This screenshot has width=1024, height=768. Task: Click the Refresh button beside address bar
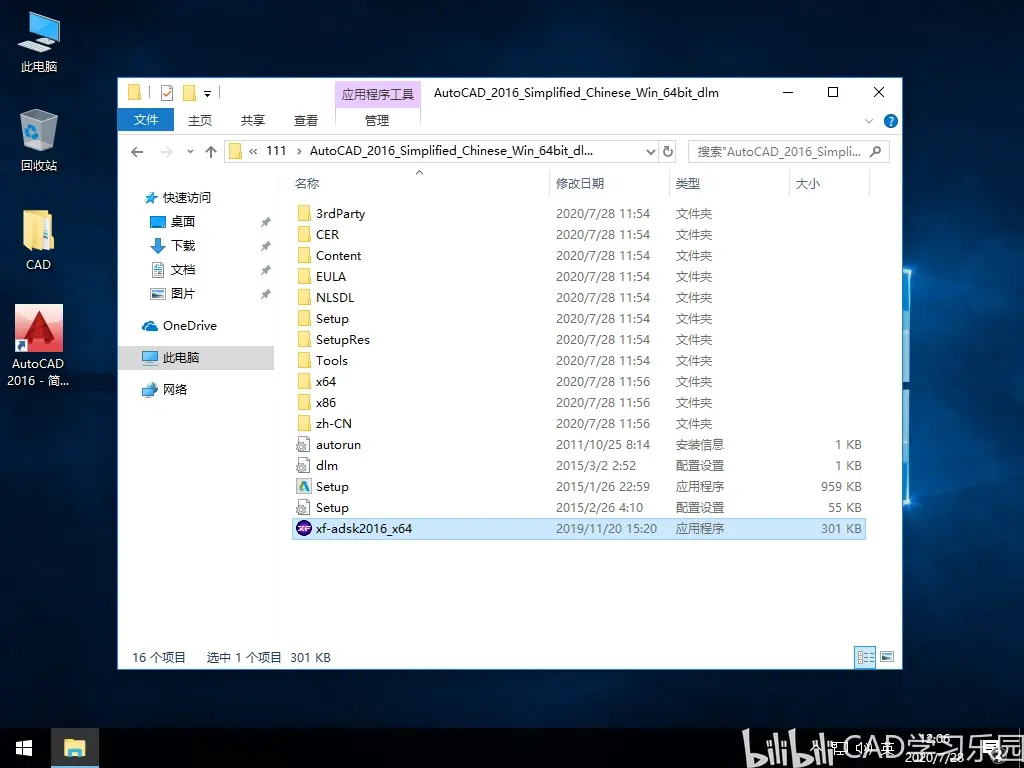(667, 152)
